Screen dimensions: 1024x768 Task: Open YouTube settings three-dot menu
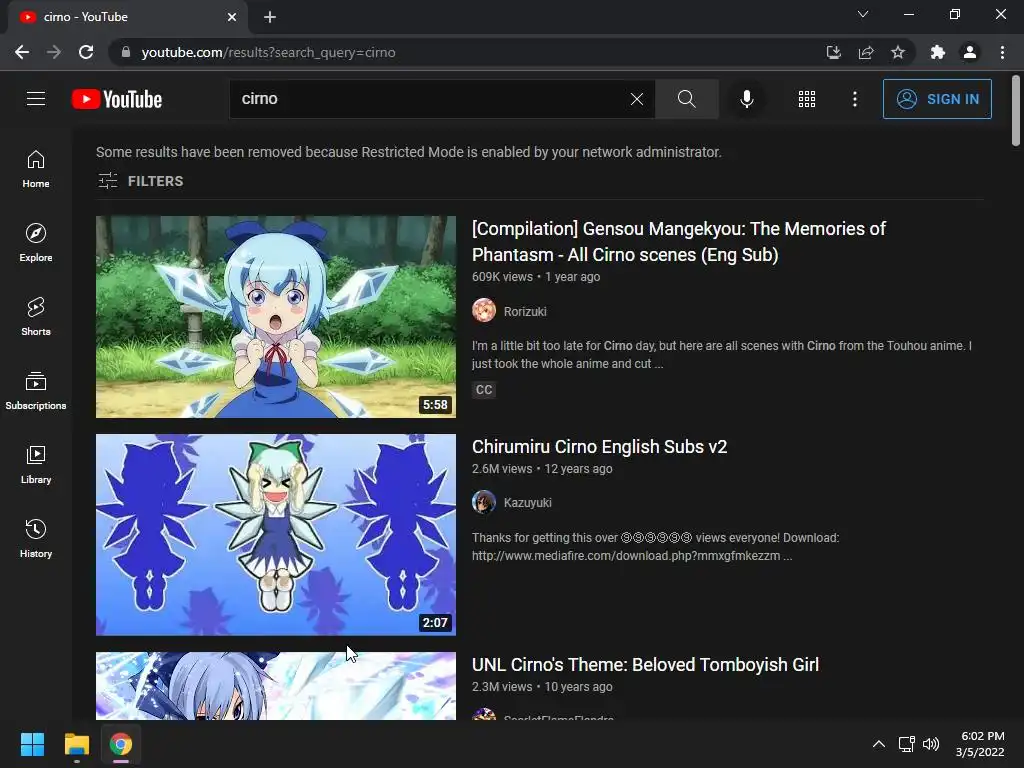pyautogui.click(x=854, y=99)
